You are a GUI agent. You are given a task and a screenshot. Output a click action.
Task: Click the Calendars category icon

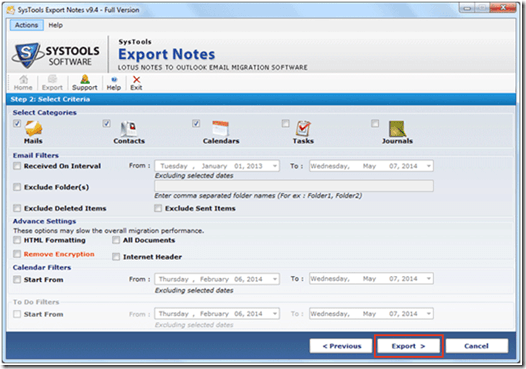220,129
